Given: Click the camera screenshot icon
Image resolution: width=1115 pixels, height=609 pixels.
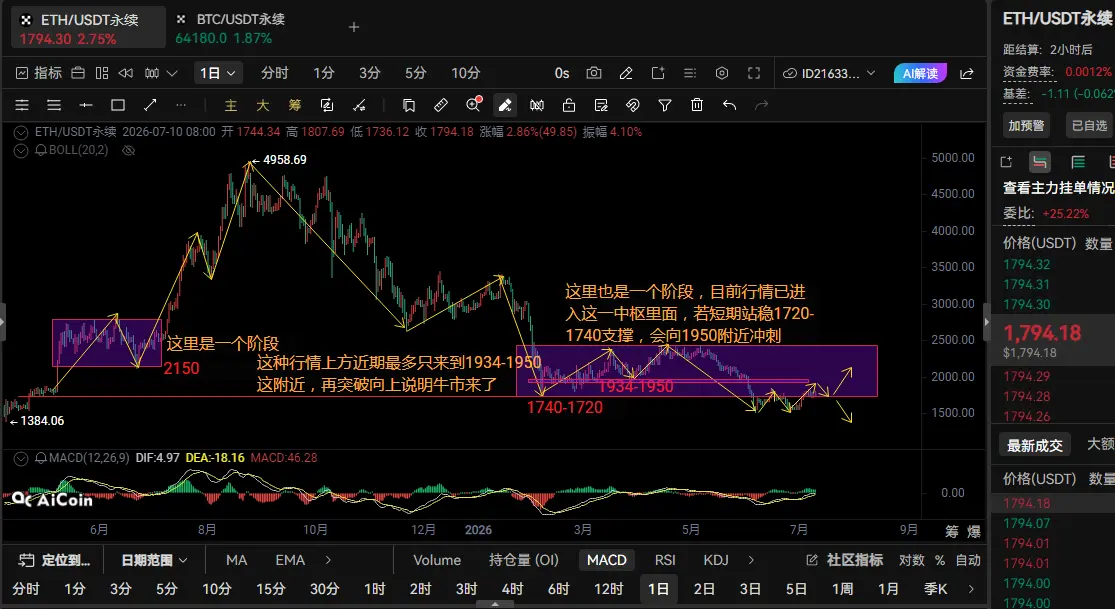Looking at the screenshot, I should [x=593, y=73].
